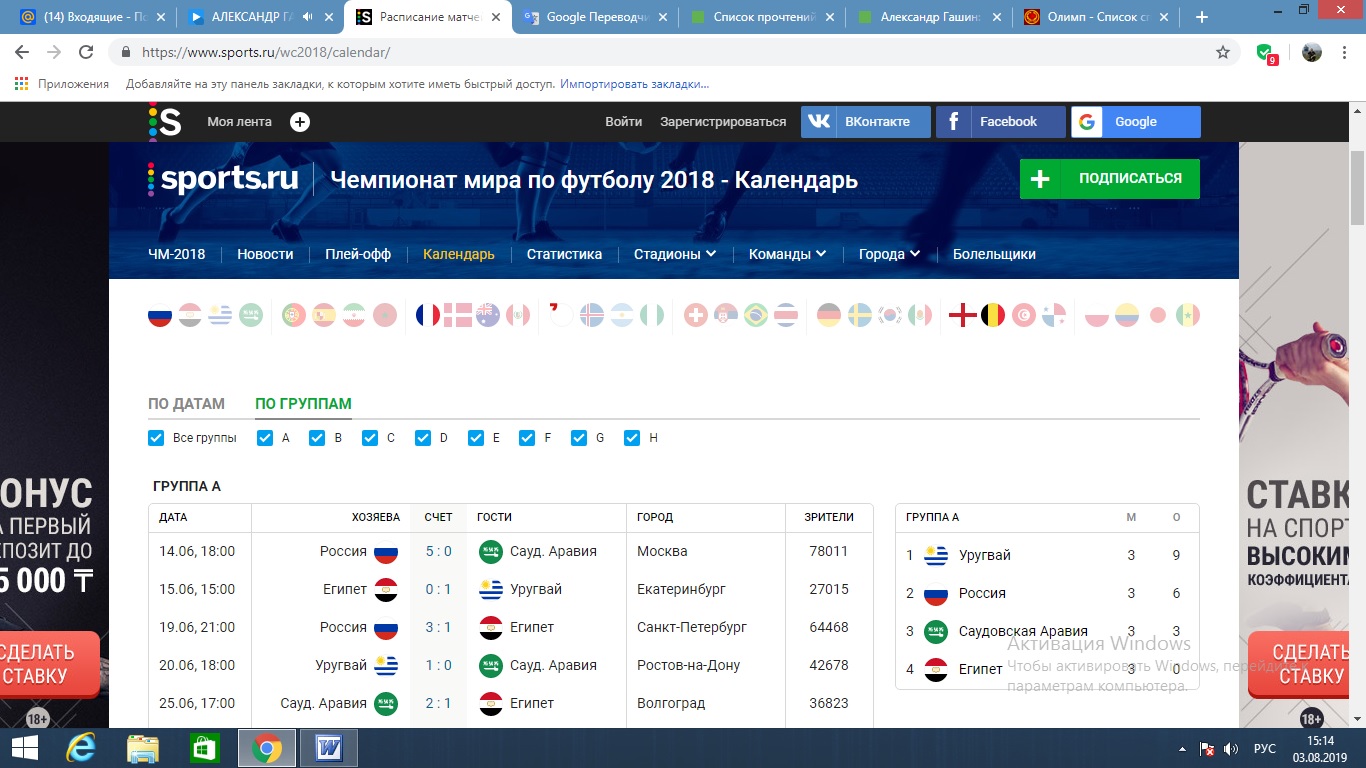Uncheck the group A checkbox
Screen dimensions: 1366x768
265,438
